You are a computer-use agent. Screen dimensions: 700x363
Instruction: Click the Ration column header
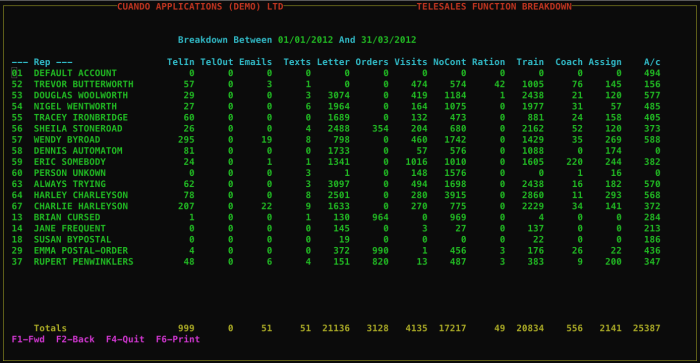pyautogui.click(x=489, y=62)
